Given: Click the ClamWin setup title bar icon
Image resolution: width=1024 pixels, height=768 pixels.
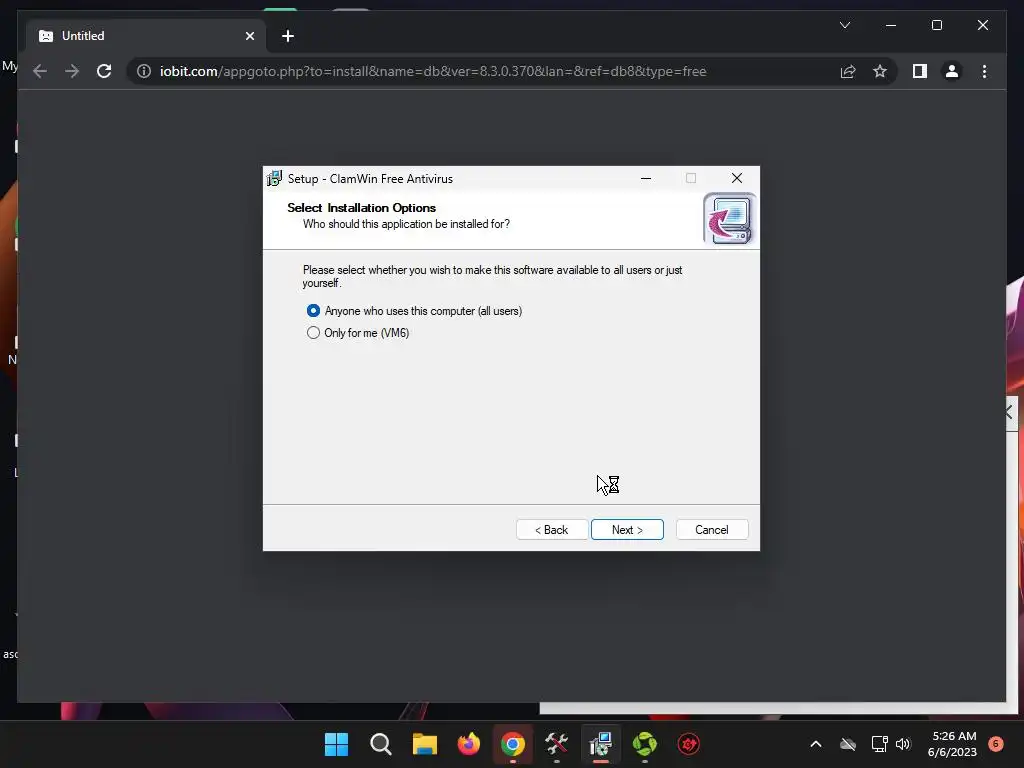Looking at the screenshot, I should tap(274, 178).
